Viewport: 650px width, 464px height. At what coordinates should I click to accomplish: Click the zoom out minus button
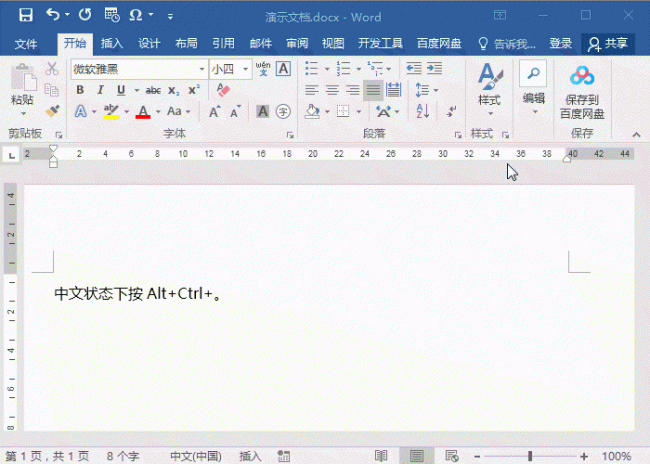[477, 457]
